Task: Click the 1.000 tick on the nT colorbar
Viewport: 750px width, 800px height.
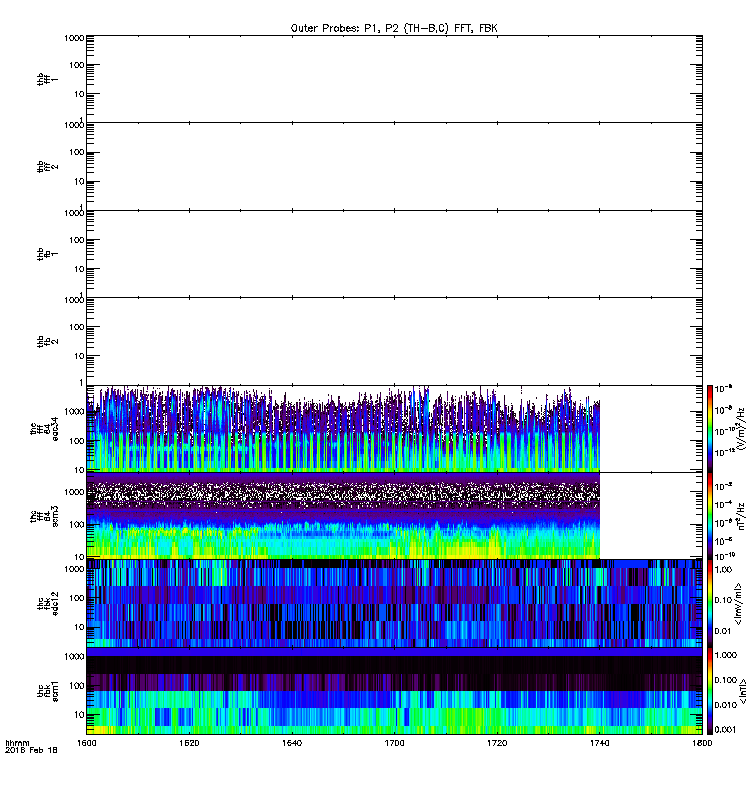Action: [x=726, y=655]
